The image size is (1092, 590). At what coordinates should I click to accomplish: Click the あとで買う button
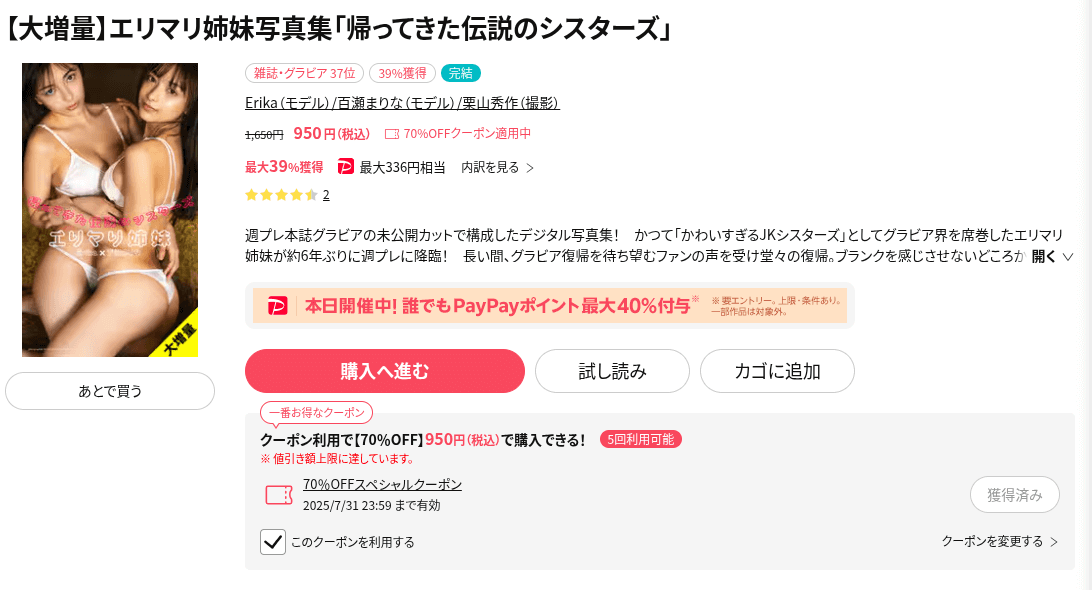(x=110, y=391)
